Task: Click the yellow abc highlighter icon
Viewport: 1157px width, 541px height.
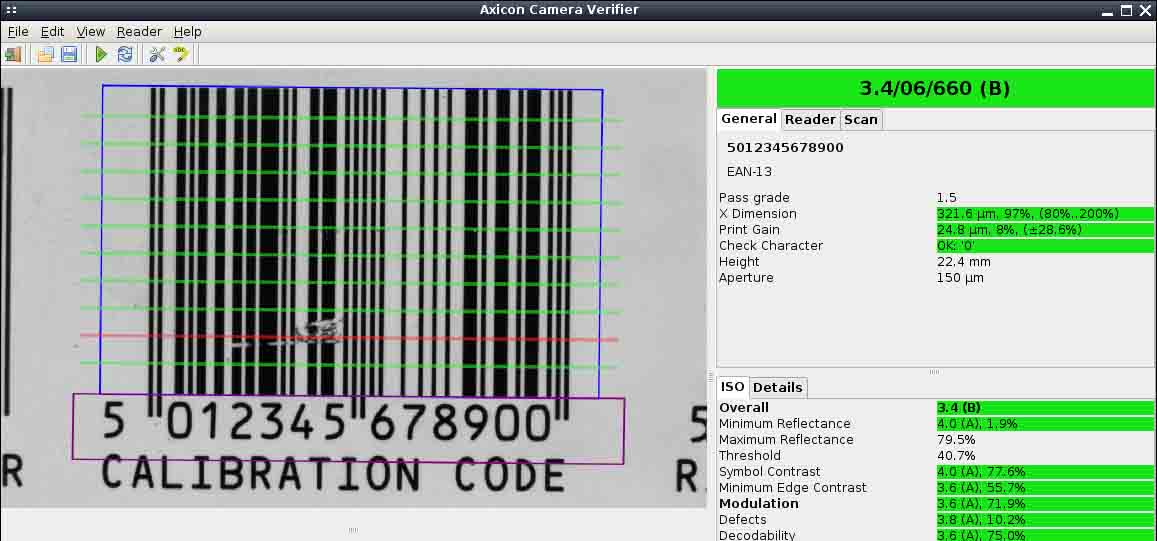Action: coord(181,54)
